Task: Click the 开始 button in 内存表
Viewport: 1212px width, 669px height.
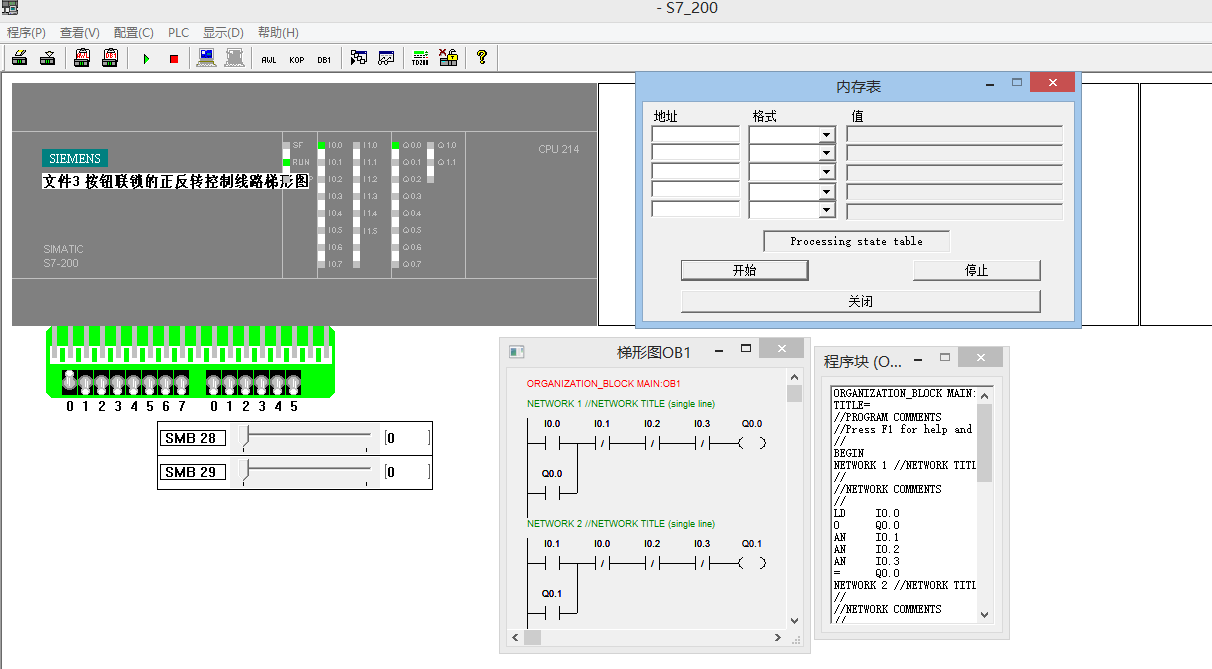Action: point(744,270)
